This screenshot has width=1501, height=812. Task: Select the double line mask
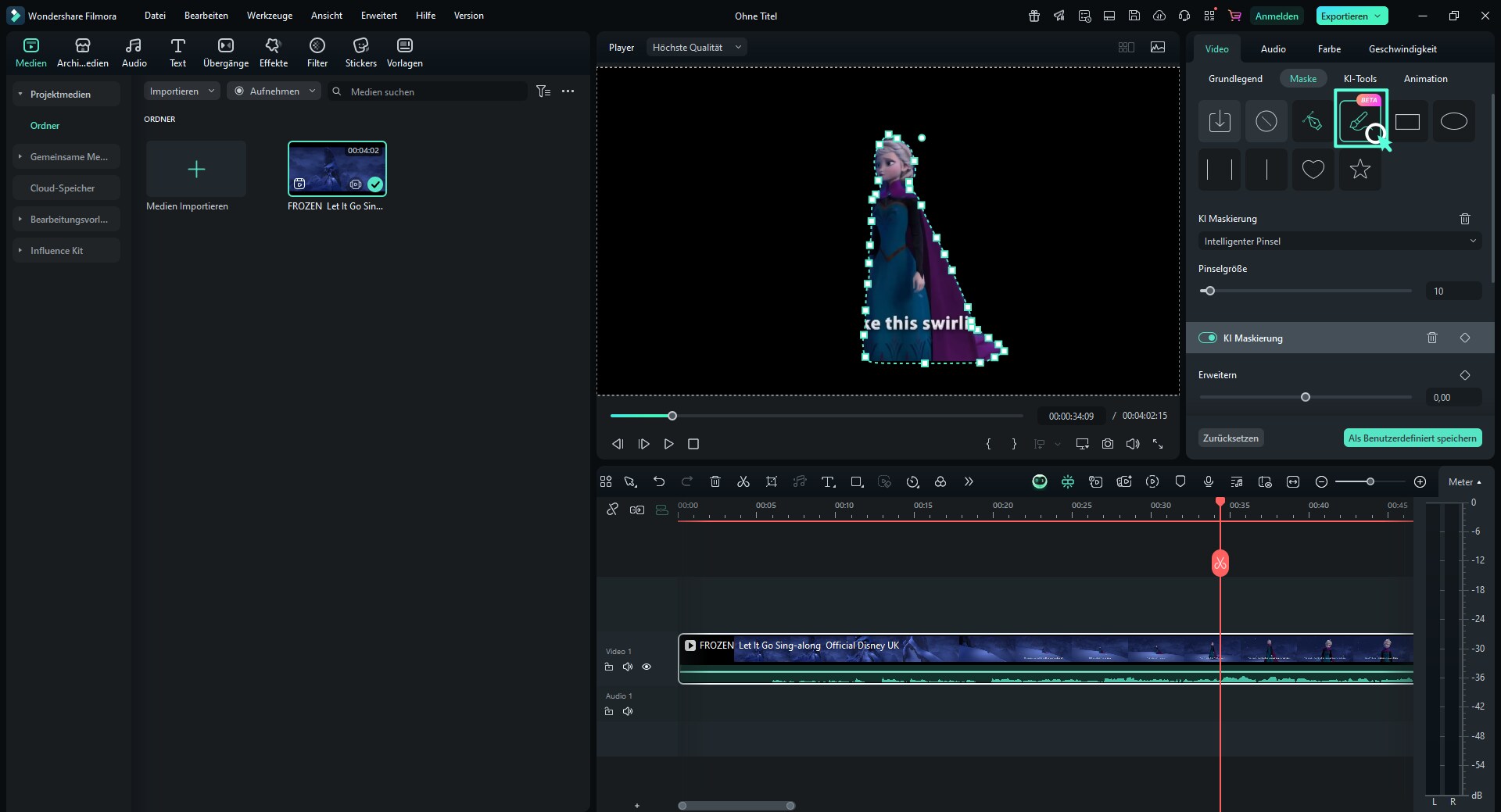click(x=1220, y=169)
